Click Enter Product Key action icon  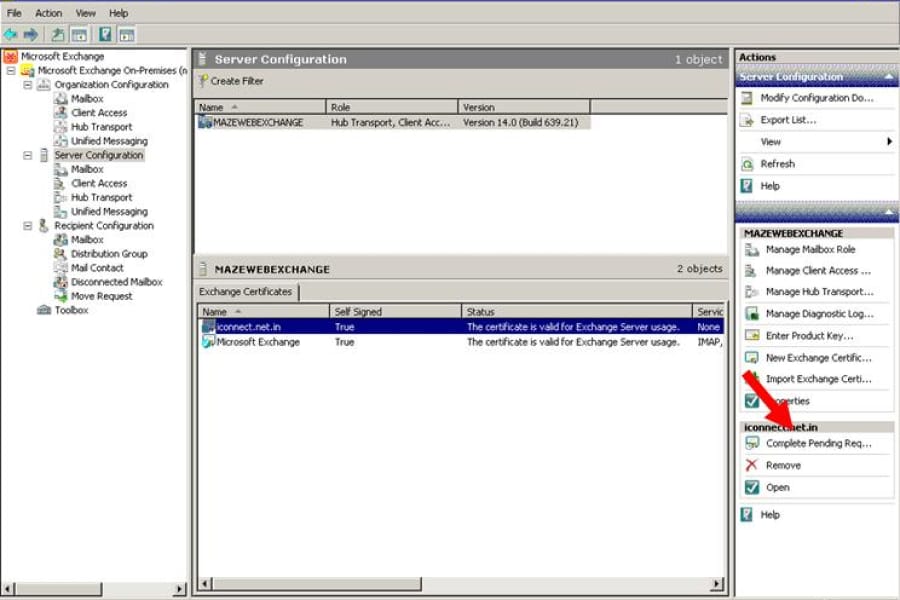click(751, 336)
